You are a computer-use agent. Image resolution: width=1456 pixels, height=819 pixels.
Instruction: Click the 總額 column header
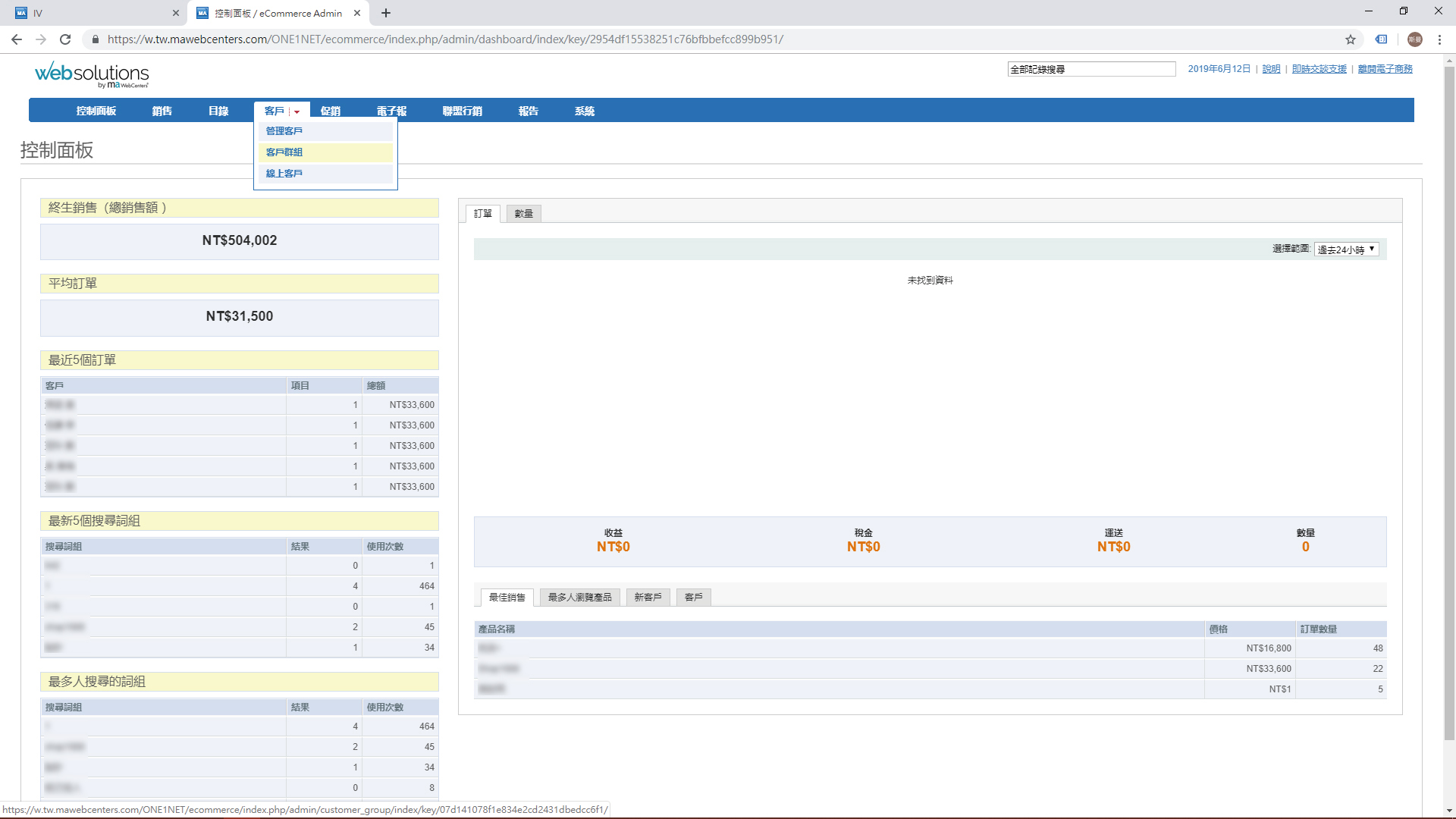pos(400,386)
